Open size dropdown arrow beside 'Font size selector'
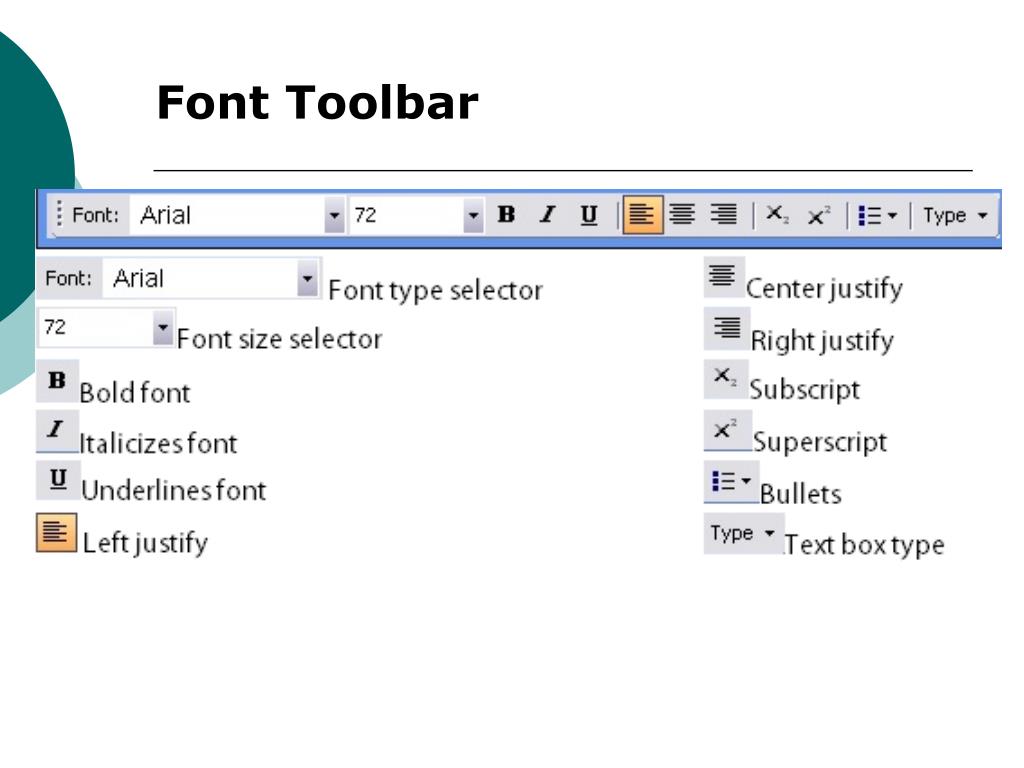The image size is (1024, 768). [x=162, y=327]
